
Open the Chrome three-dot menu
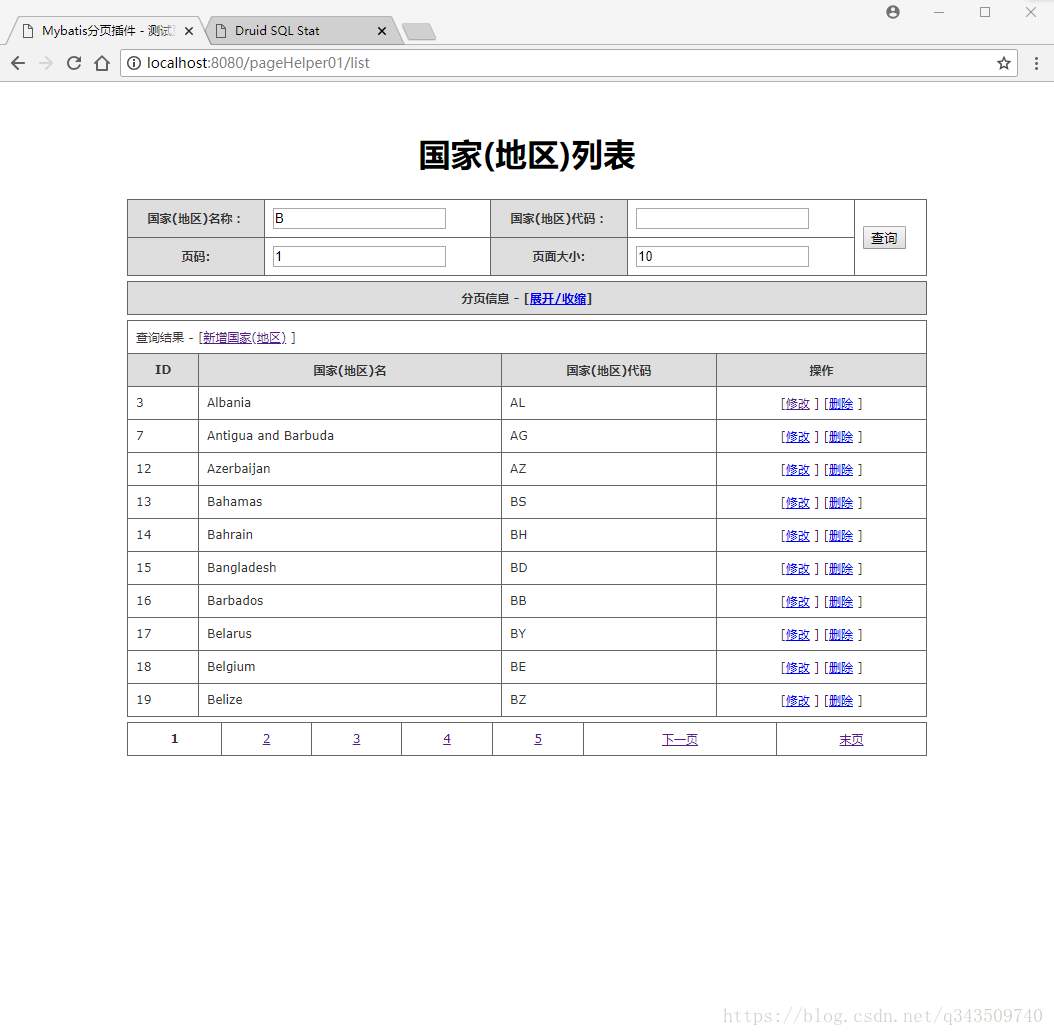pyautogui.click(x=1036, y=63)
